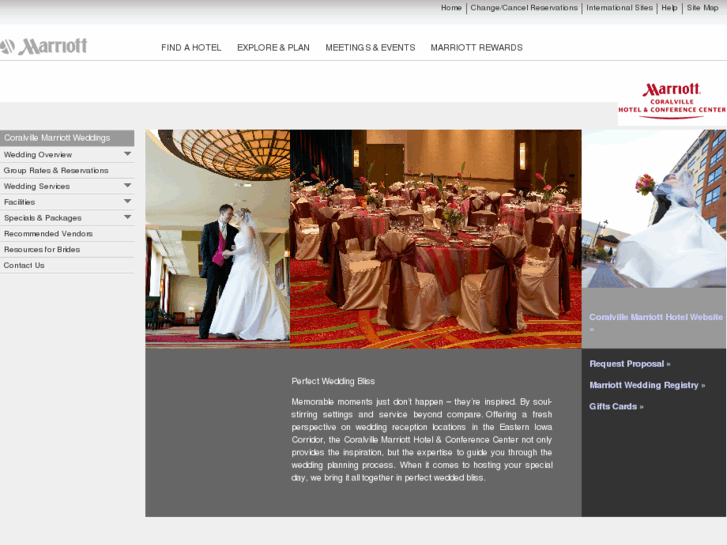This screenshot has height=545, width=727.
Task: Open the Coralville Hotel & Conference Center logo
Action: (x=672, y=101)
